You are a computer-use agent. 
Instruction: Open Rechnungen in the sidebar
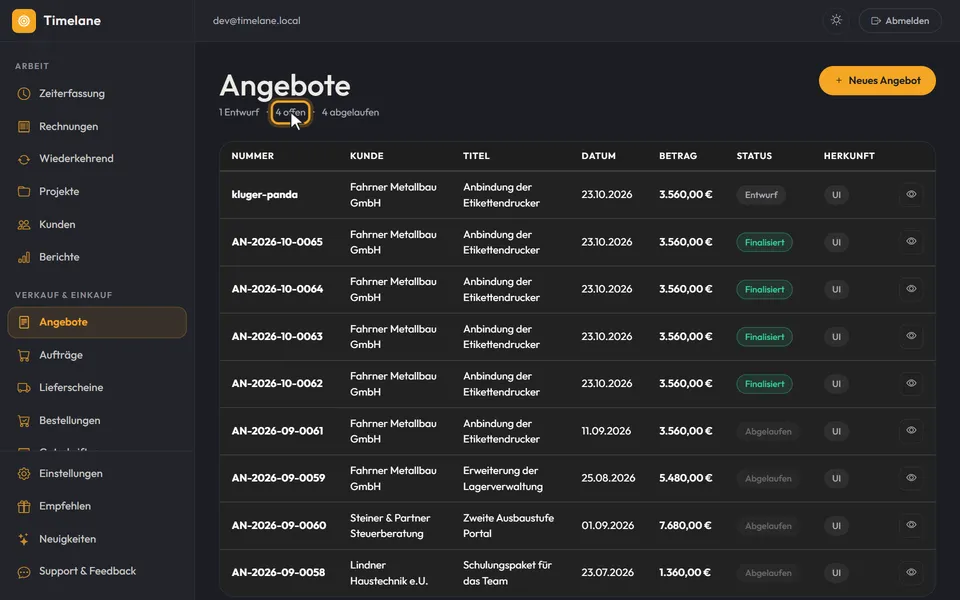tap(97, 127)
